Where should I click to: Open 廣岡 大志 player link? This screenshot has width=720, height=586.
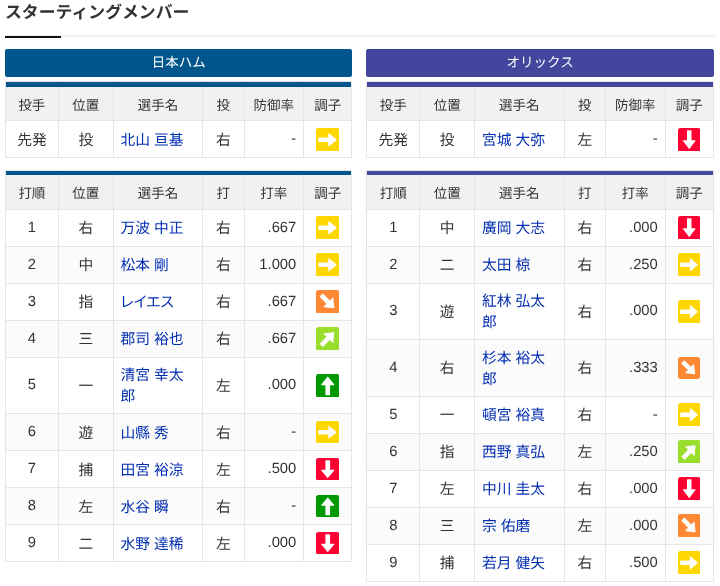(x=513, y=228)
